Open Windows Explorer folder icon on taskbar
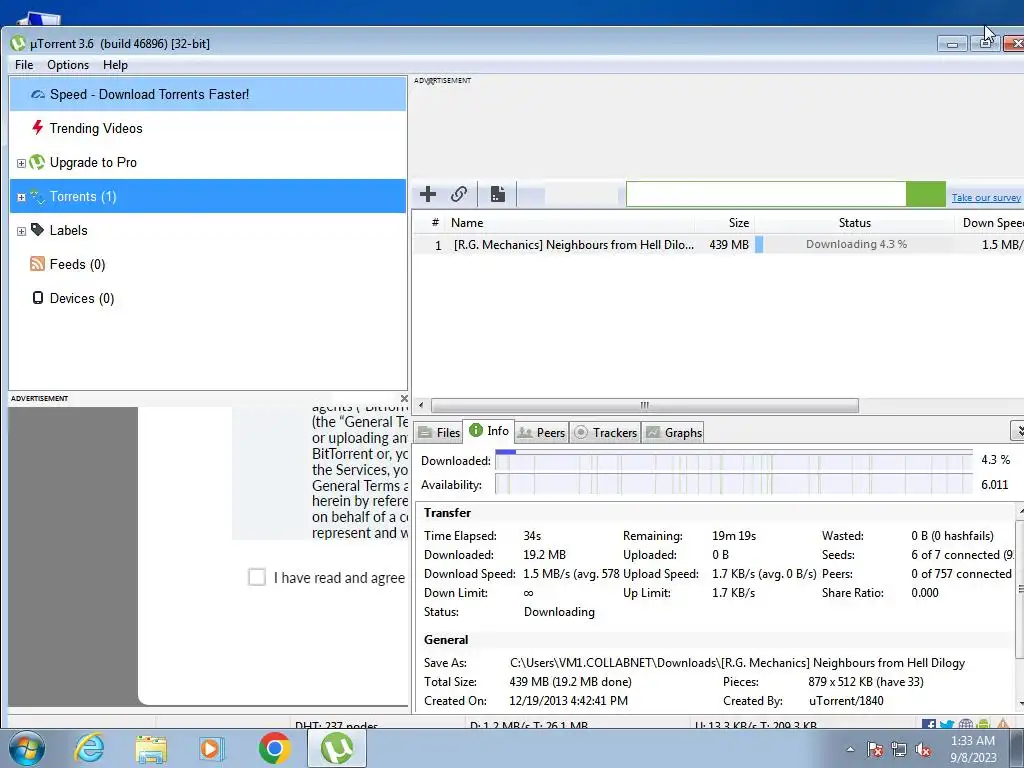Screen dimensions: 1024x768 [x=151, y=748]
